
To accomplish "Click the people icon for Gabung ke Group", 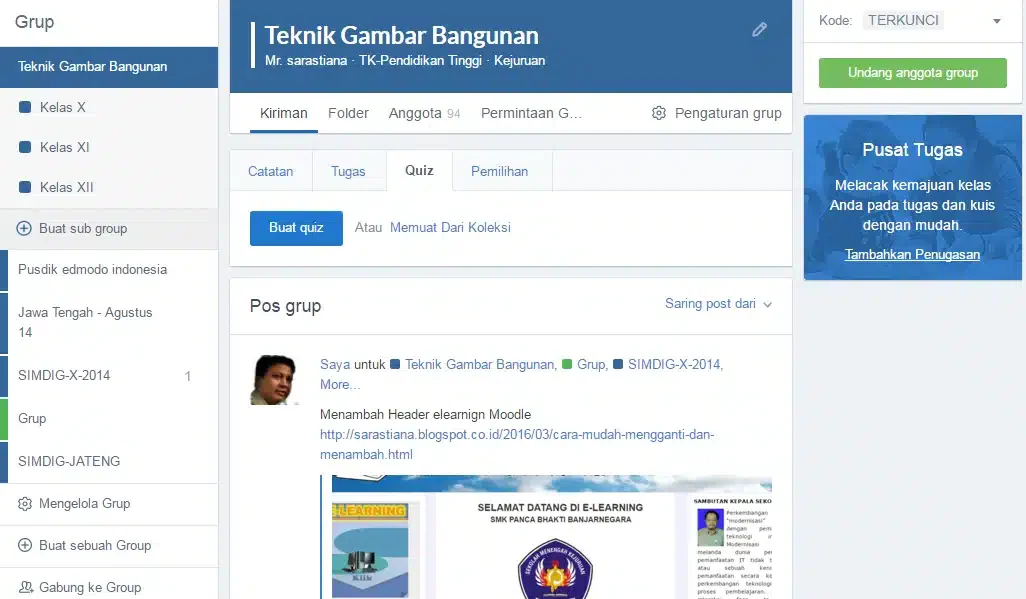I will pyautogui.click(x=26, y=587).
